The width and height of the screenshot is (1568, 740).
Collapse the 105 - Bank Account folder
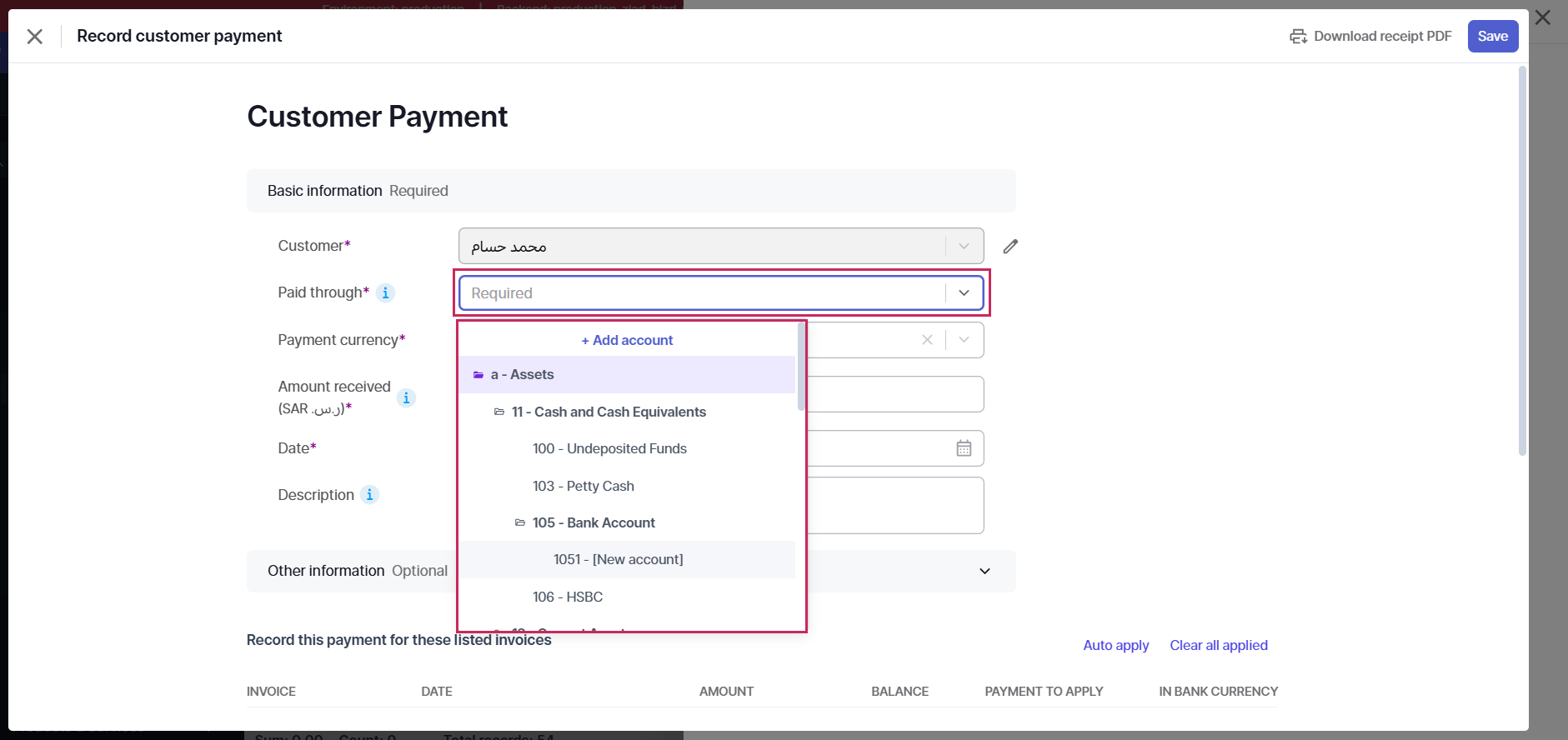[x=520, y=523]
